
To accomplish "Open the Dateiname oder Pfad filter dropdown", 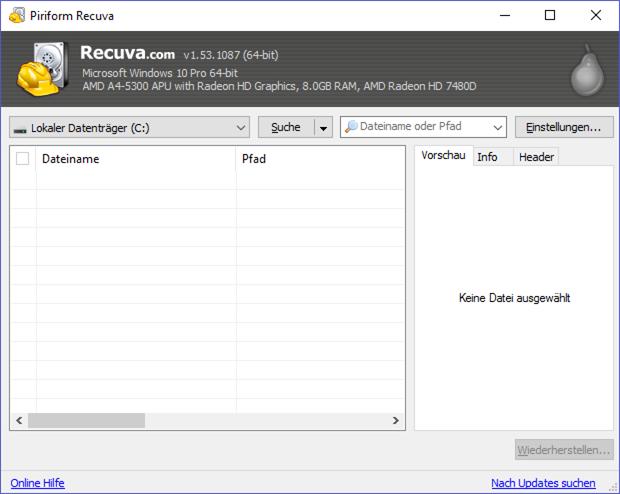I will click(498, 127).
